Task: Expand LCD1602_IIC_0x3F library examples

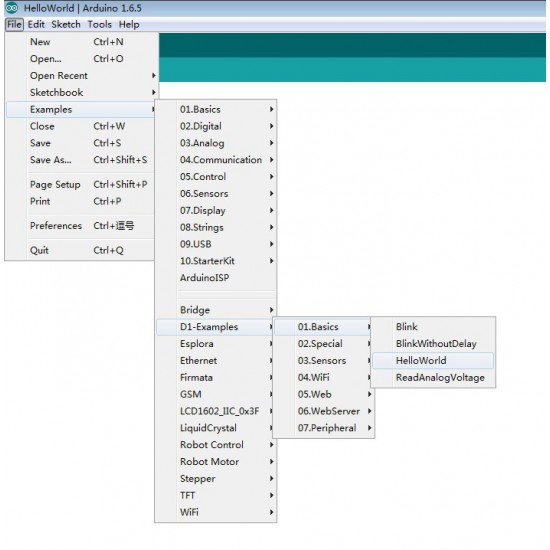Action: (216, 411)
